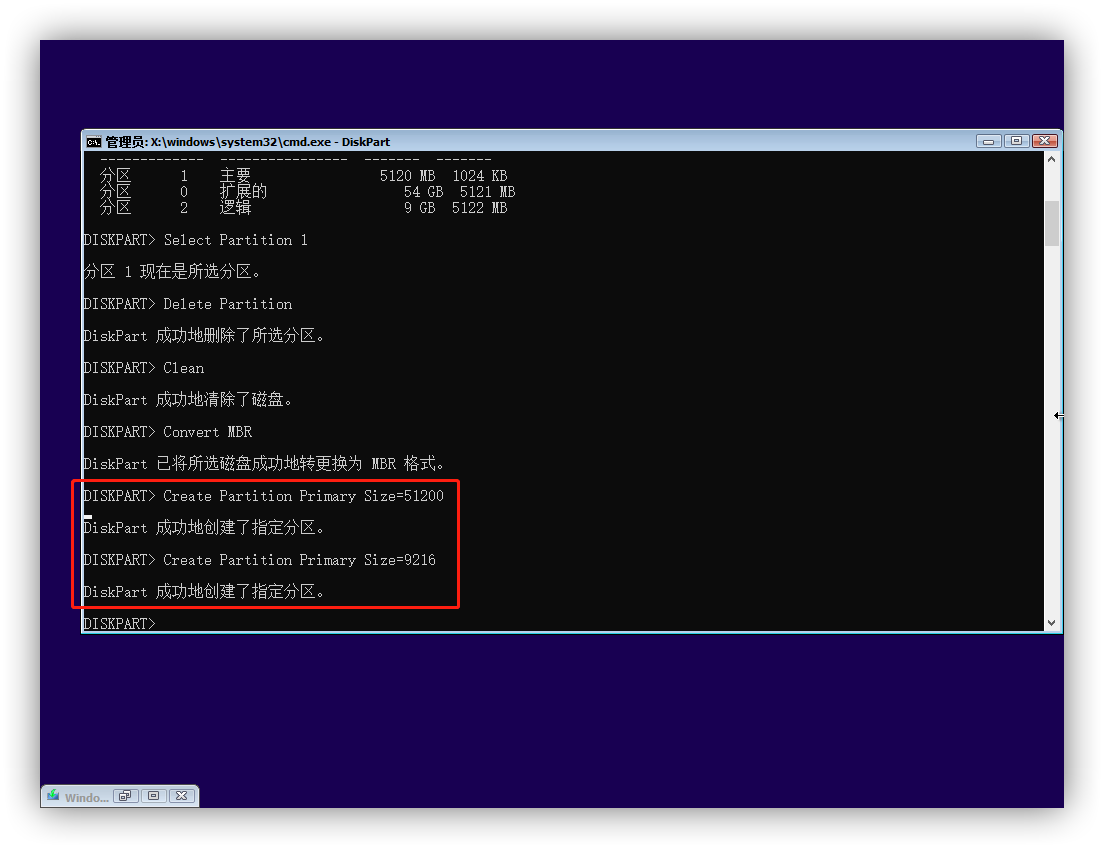Viewport: 1104px width, 848px height.
Task: Click the '主要' partition type entry
Action: [235, 175]
